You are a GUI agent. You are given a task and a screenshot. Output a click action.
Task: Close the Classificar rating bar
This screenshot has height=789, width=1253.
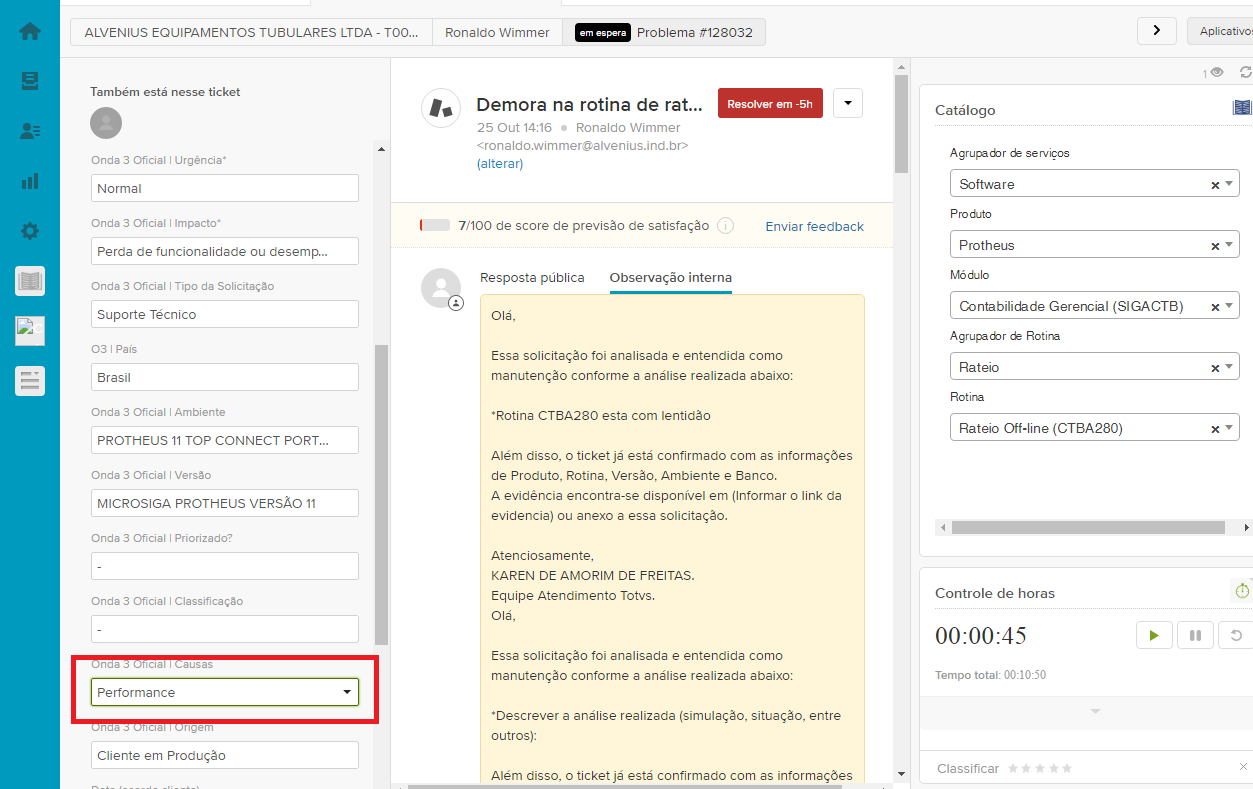(1243, 767)
